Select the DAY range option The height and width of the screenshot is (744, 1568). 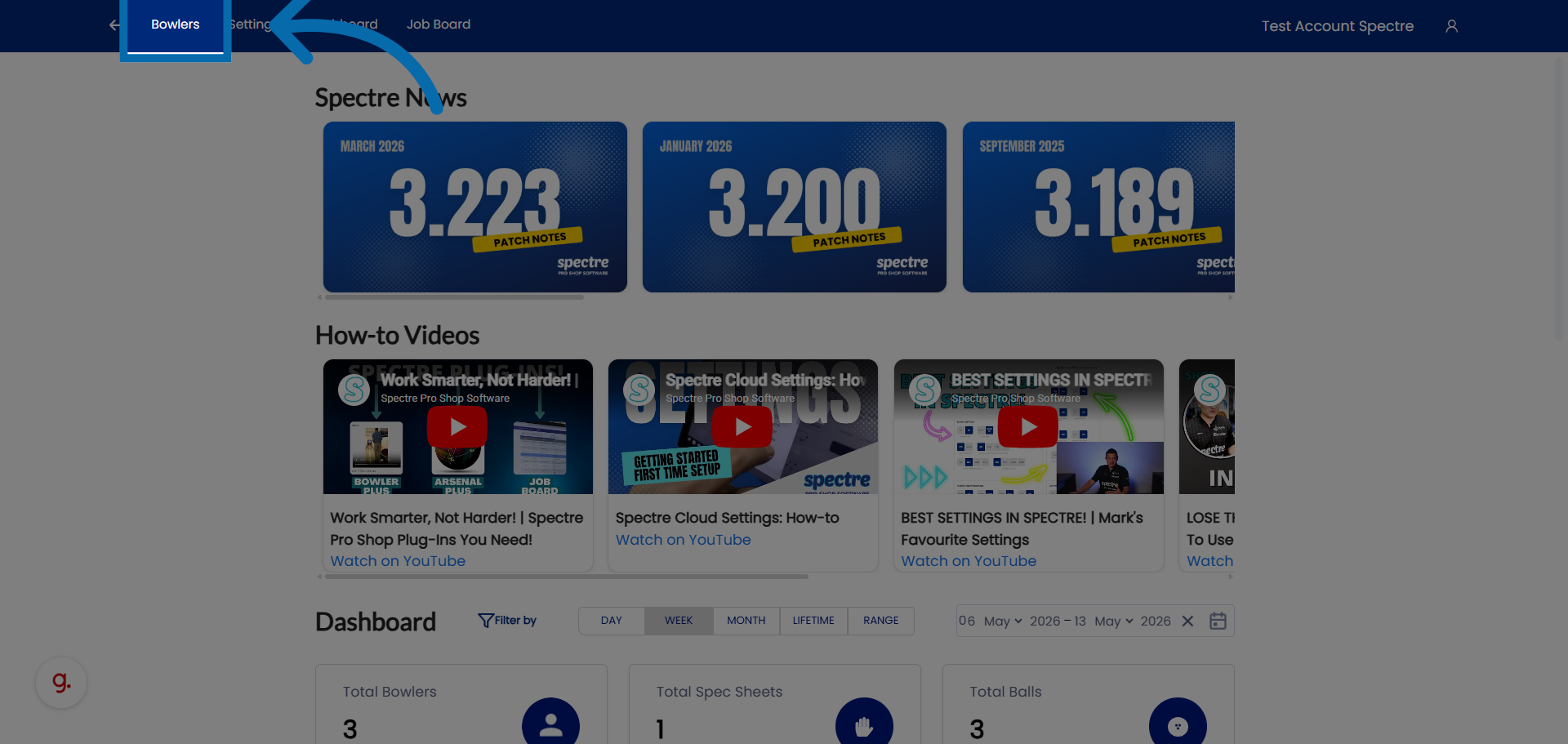(612, 621)
